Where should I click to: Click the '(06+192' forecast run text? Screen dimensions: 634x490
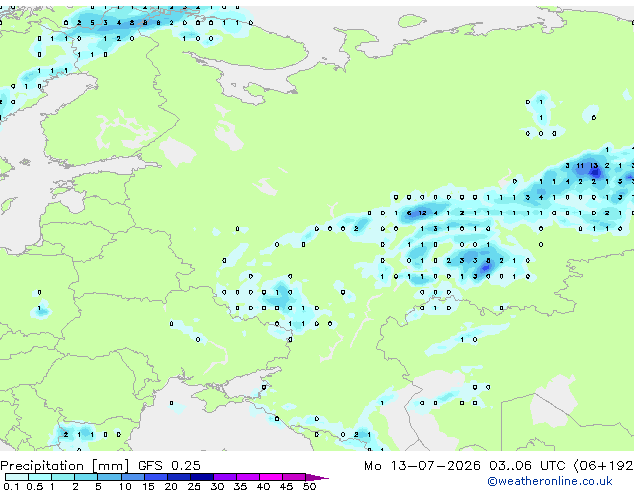(x=603, y=466)
